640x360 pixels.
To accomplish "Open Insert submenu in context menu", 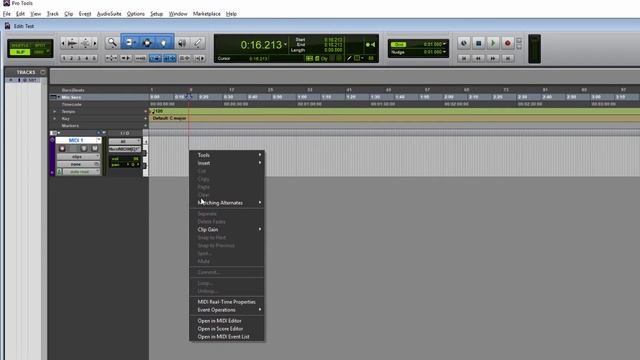I will click(x=227, y=163).
